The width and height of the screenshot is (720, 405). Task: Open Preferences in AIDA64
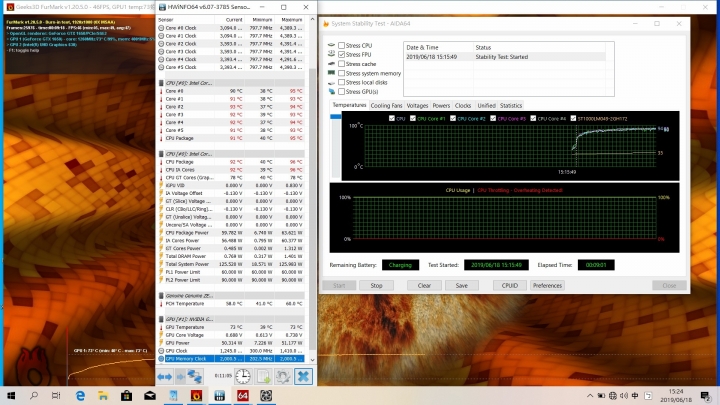click(x=547, y=286)
